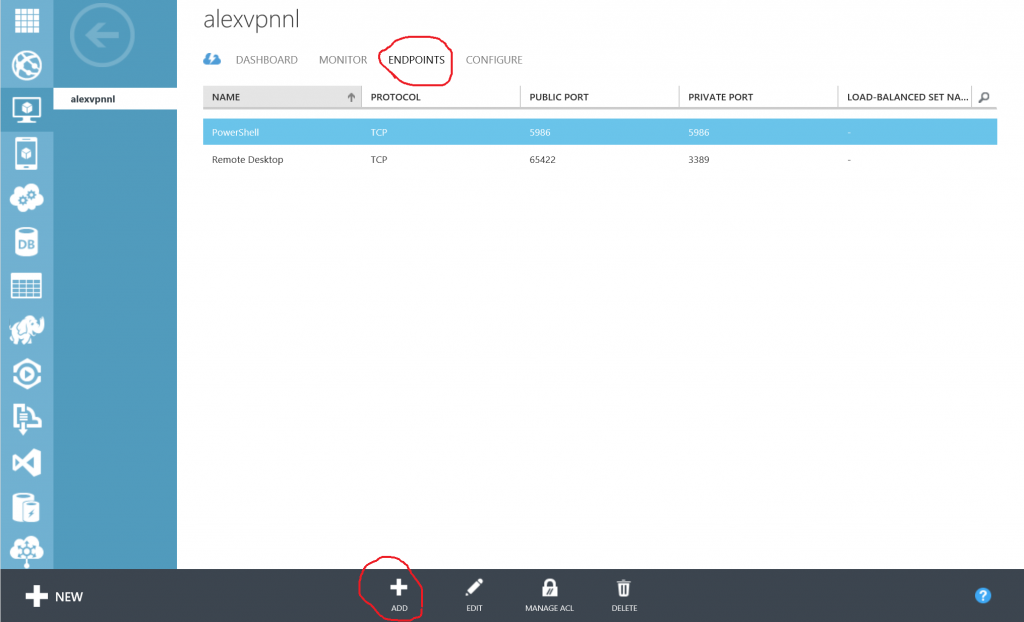
Task: Click the NEW button
Action: 54,596
